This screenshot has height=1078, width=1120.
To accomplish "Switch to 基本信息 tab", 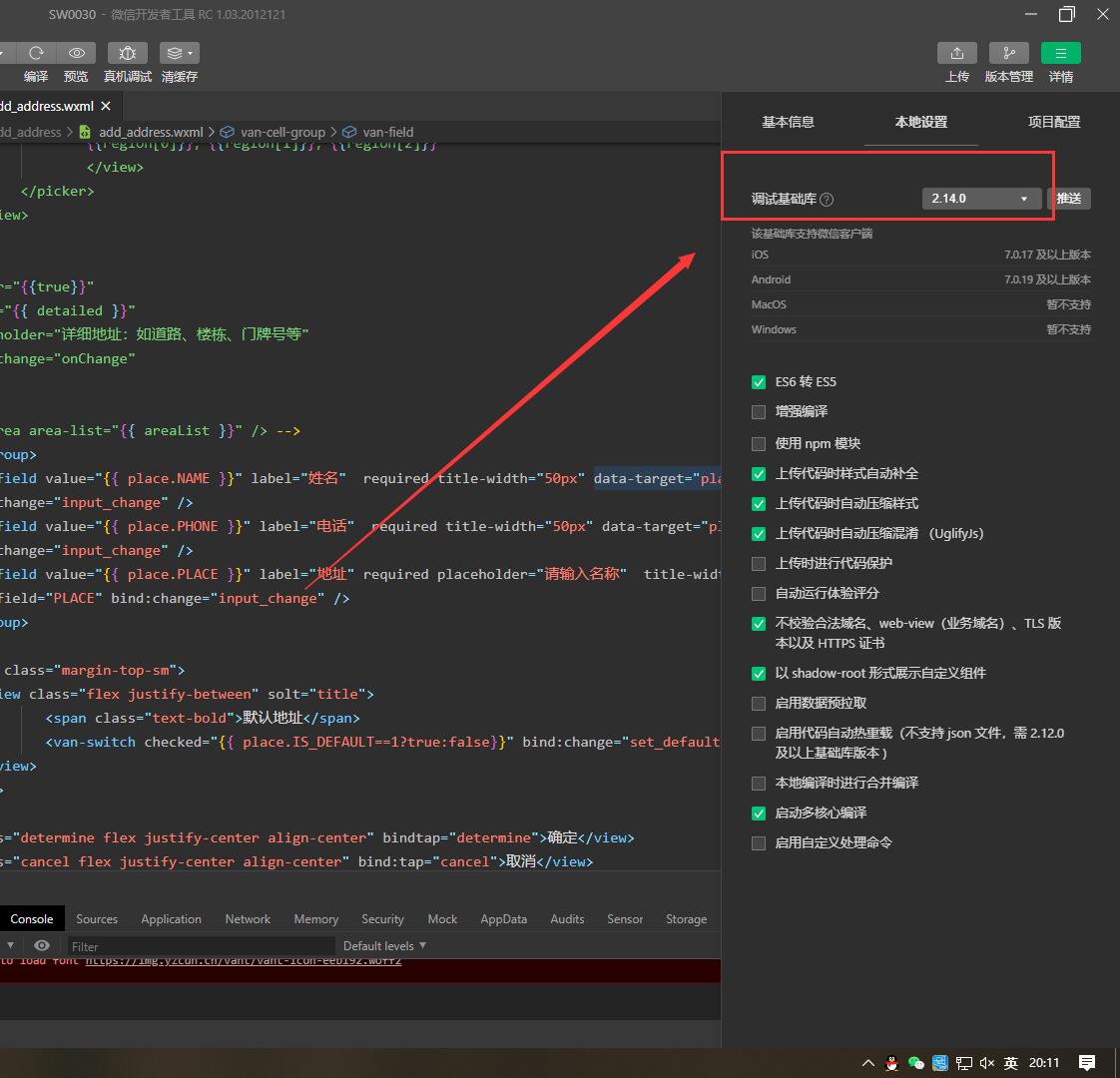I will [788, 122].
